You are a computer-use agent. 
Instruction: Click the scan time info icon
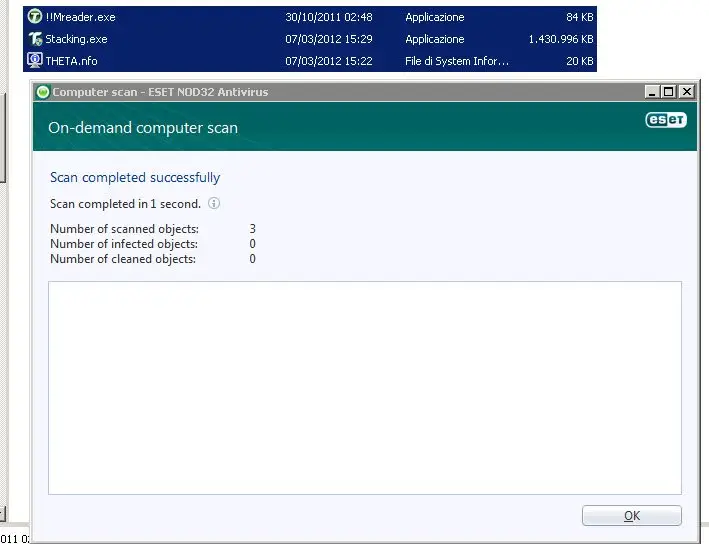coord(214,203)
